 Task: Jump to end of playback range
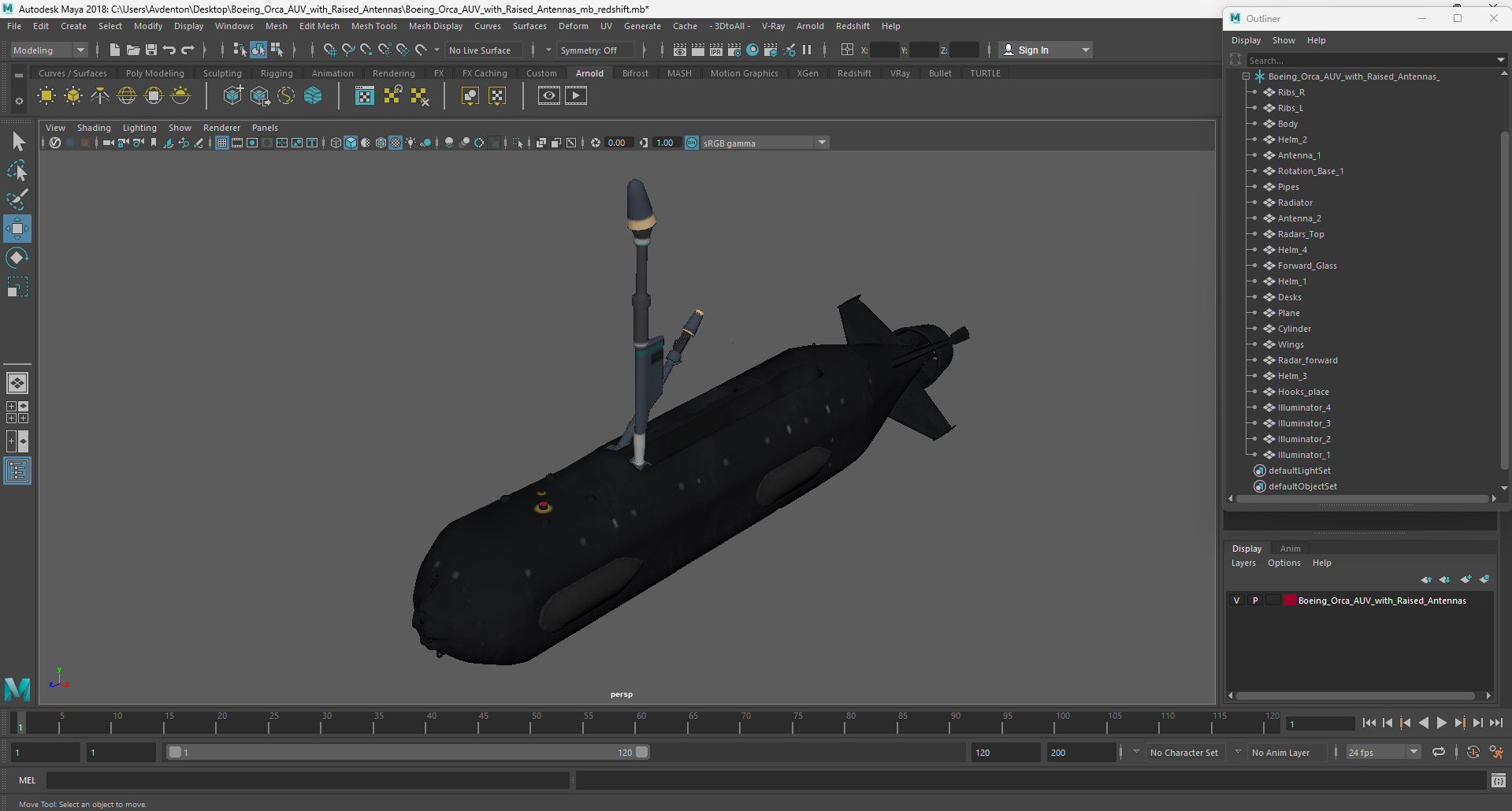(1496, 723)
